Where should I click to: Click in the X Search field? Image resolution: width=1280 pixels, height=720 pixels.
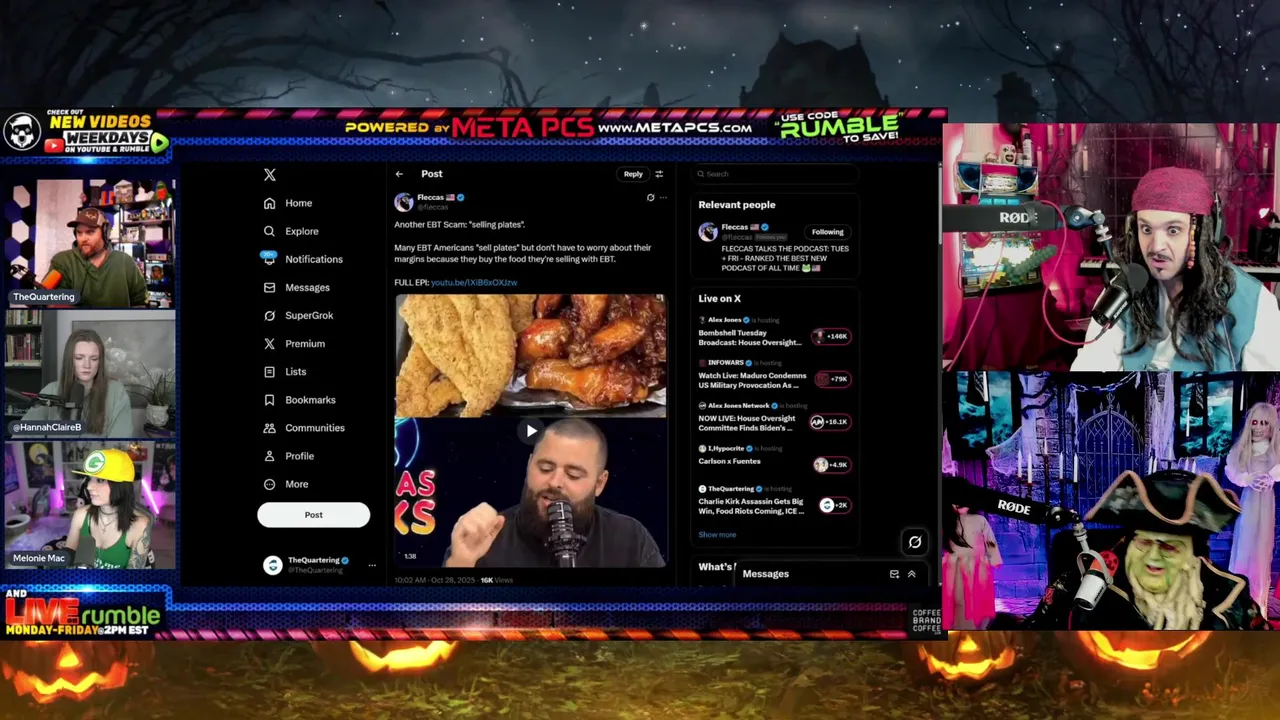pyautogui.click(x=775, y=174)
